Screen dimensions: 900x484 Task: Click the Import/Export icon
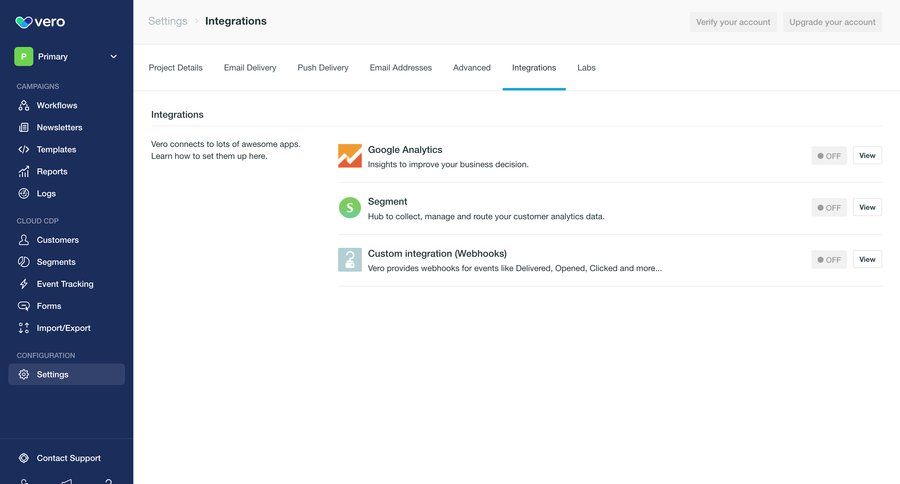[x=24, y=328]
